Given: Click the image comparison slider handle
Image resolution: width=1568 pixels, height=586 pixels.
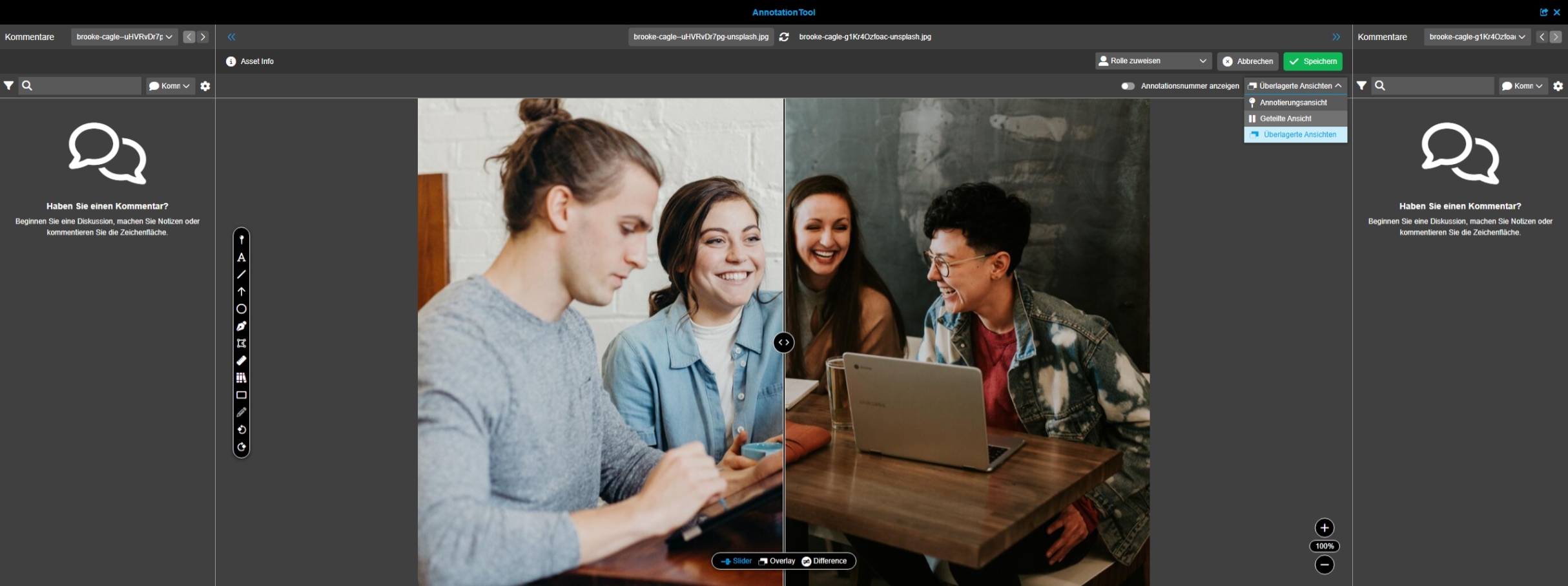Looking at the screenshot, I should click(783, 342).
